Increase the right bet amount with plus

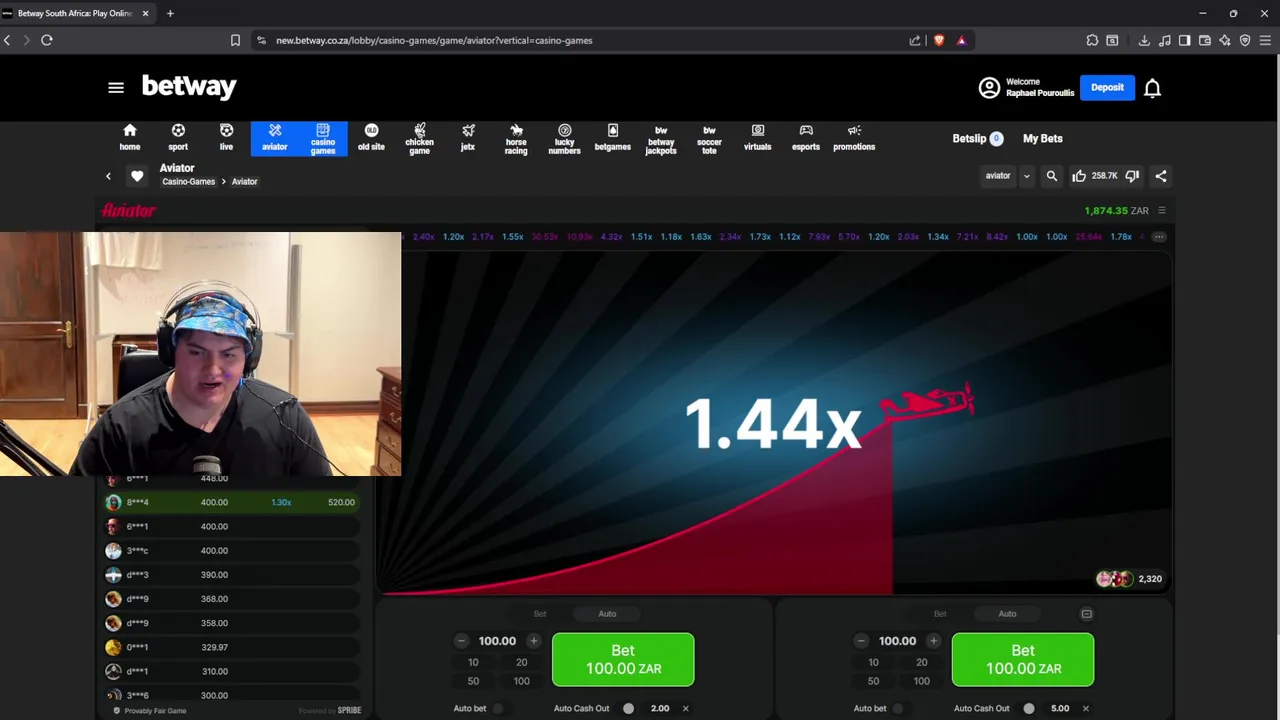(933, 641)
